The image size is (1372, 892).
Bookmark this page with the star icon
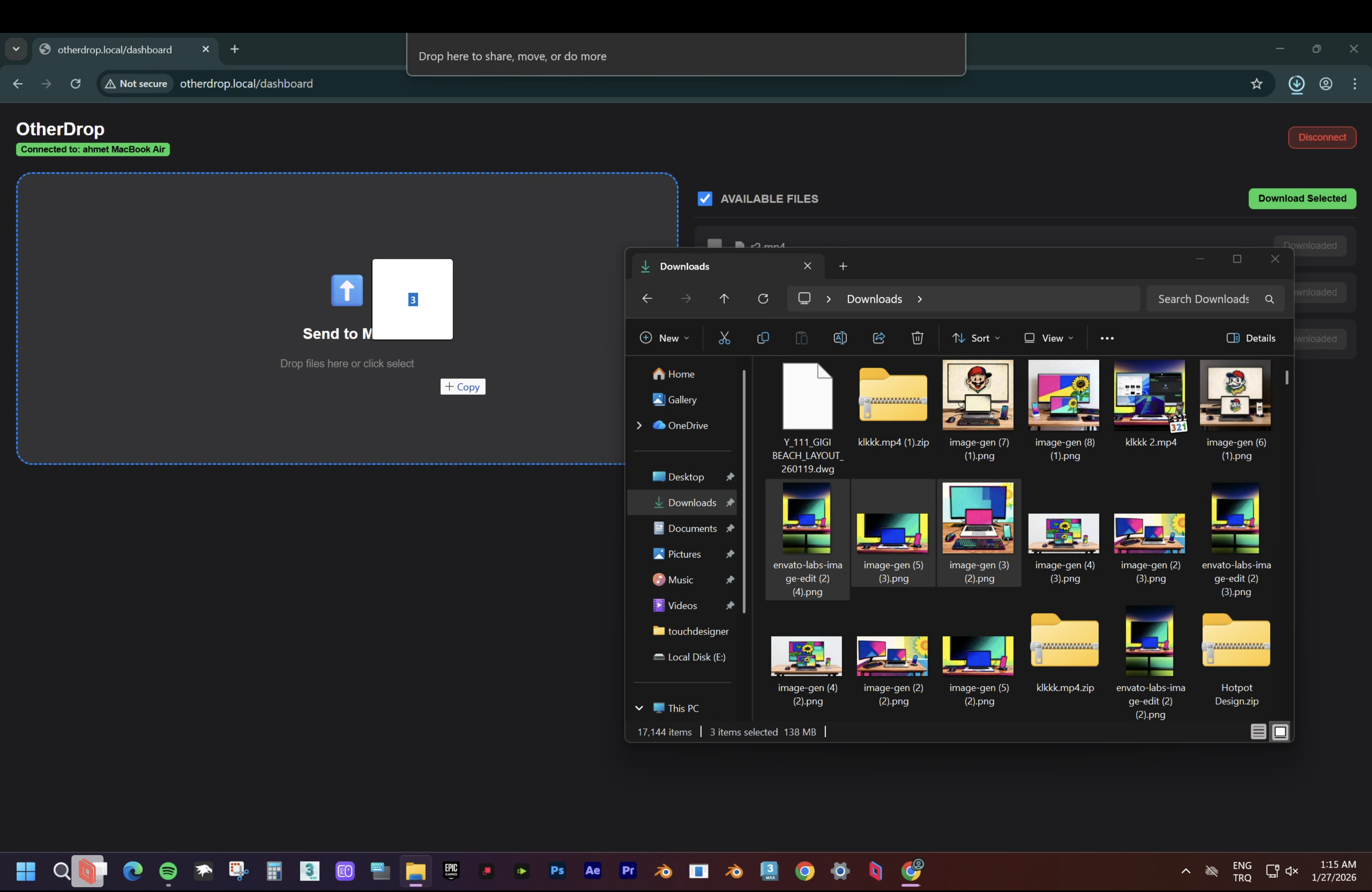[1257, 83]
